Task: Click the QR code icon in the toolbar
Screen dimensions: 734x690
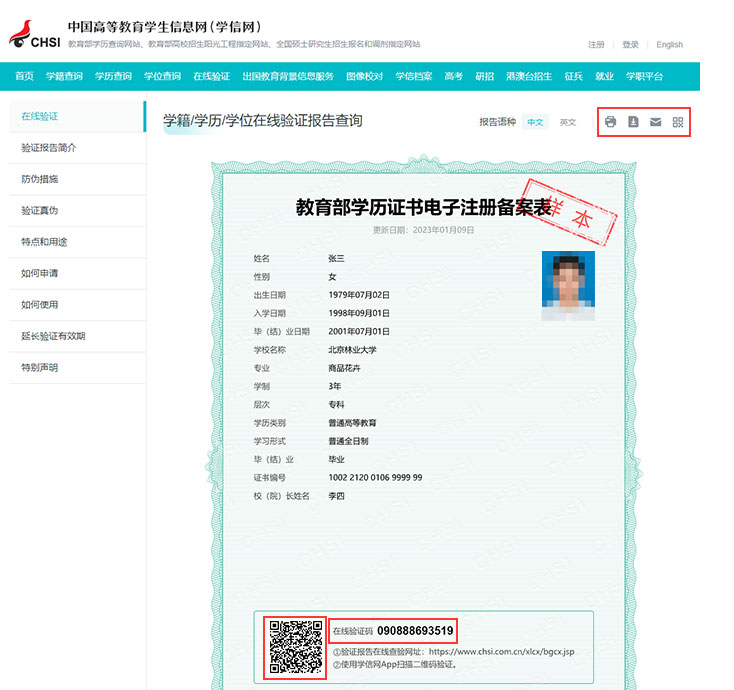Action: tap(678, 122)
